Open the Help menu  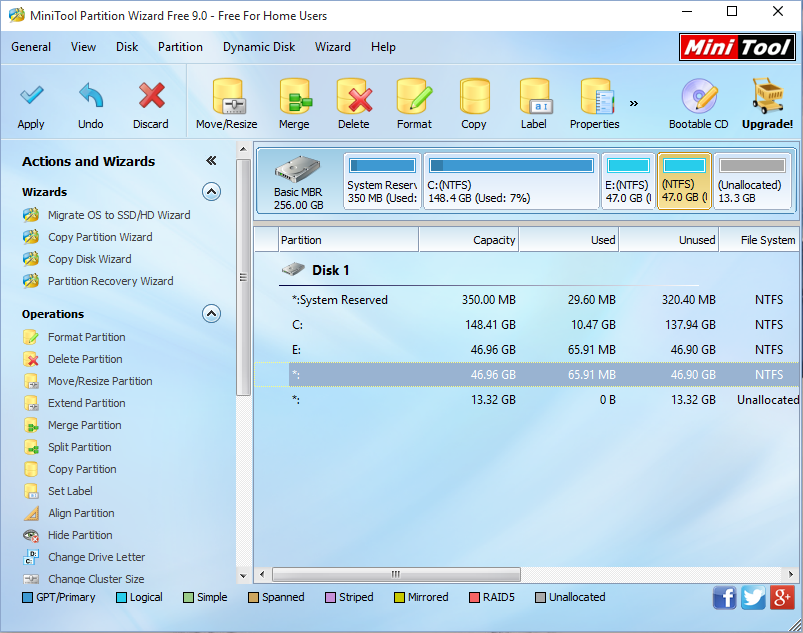[383, 47]
